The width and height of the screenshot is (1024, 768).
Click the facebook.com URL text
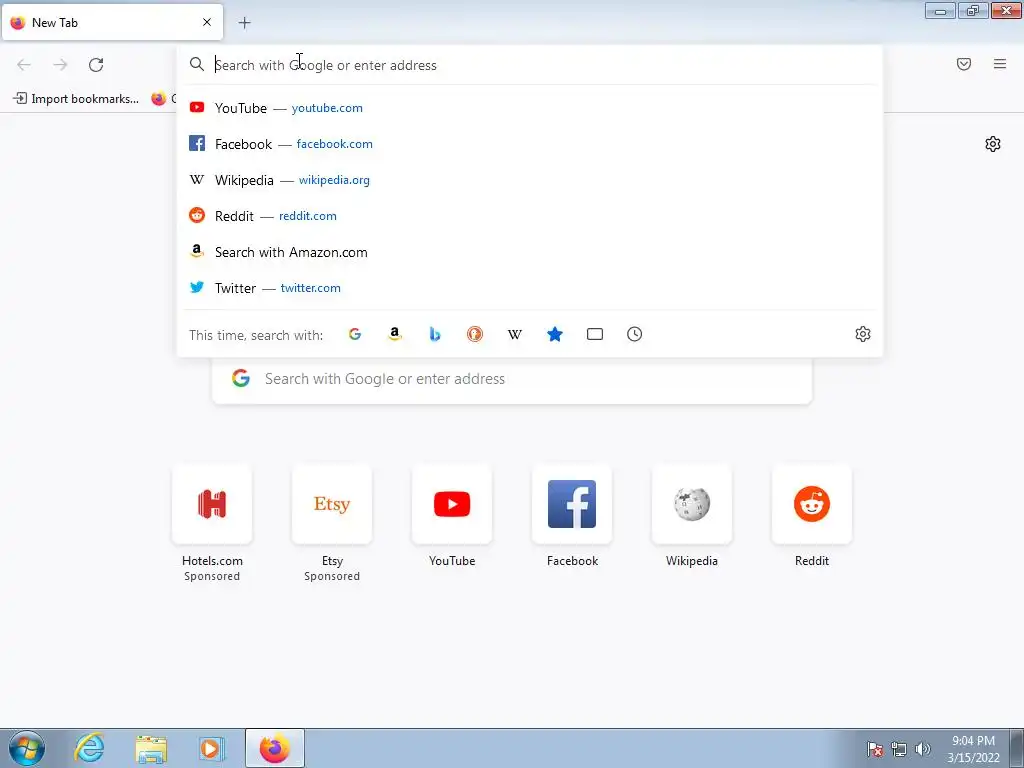[x=334, y=144]
